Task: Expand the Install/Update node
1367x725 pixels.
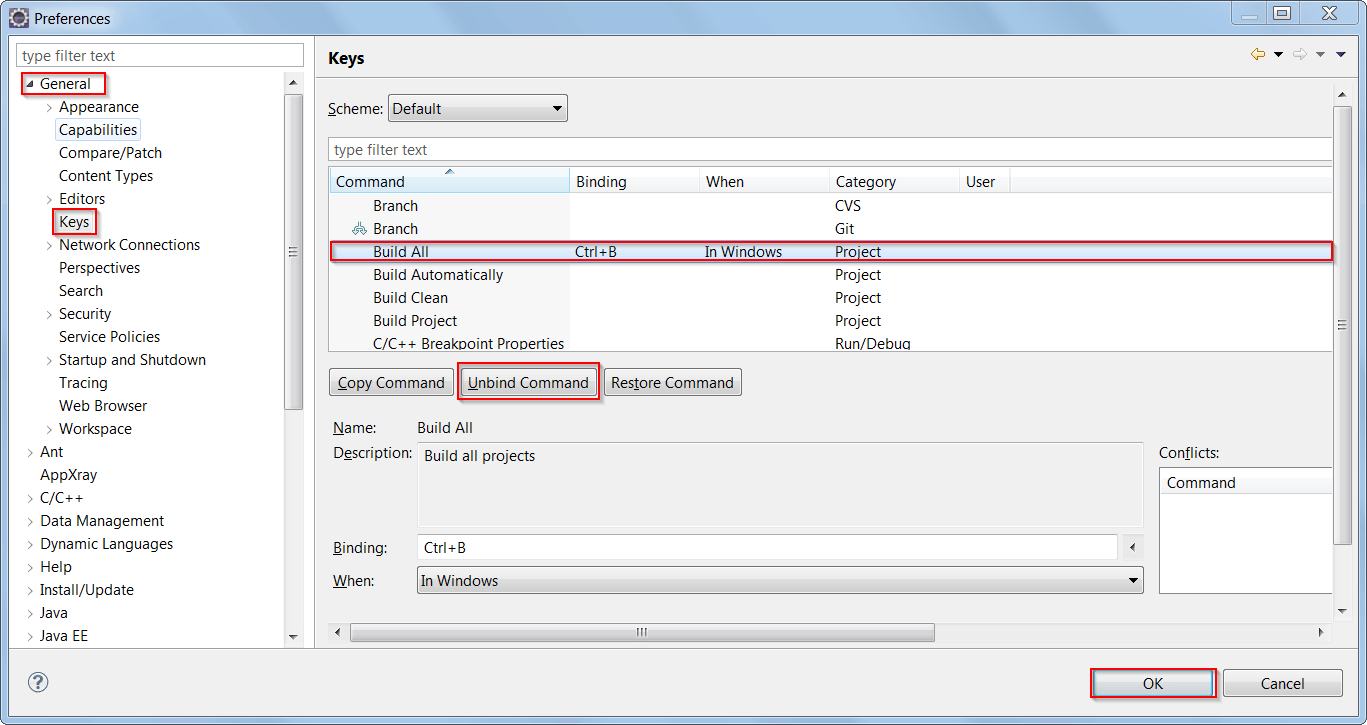Action: click(30, 590)
